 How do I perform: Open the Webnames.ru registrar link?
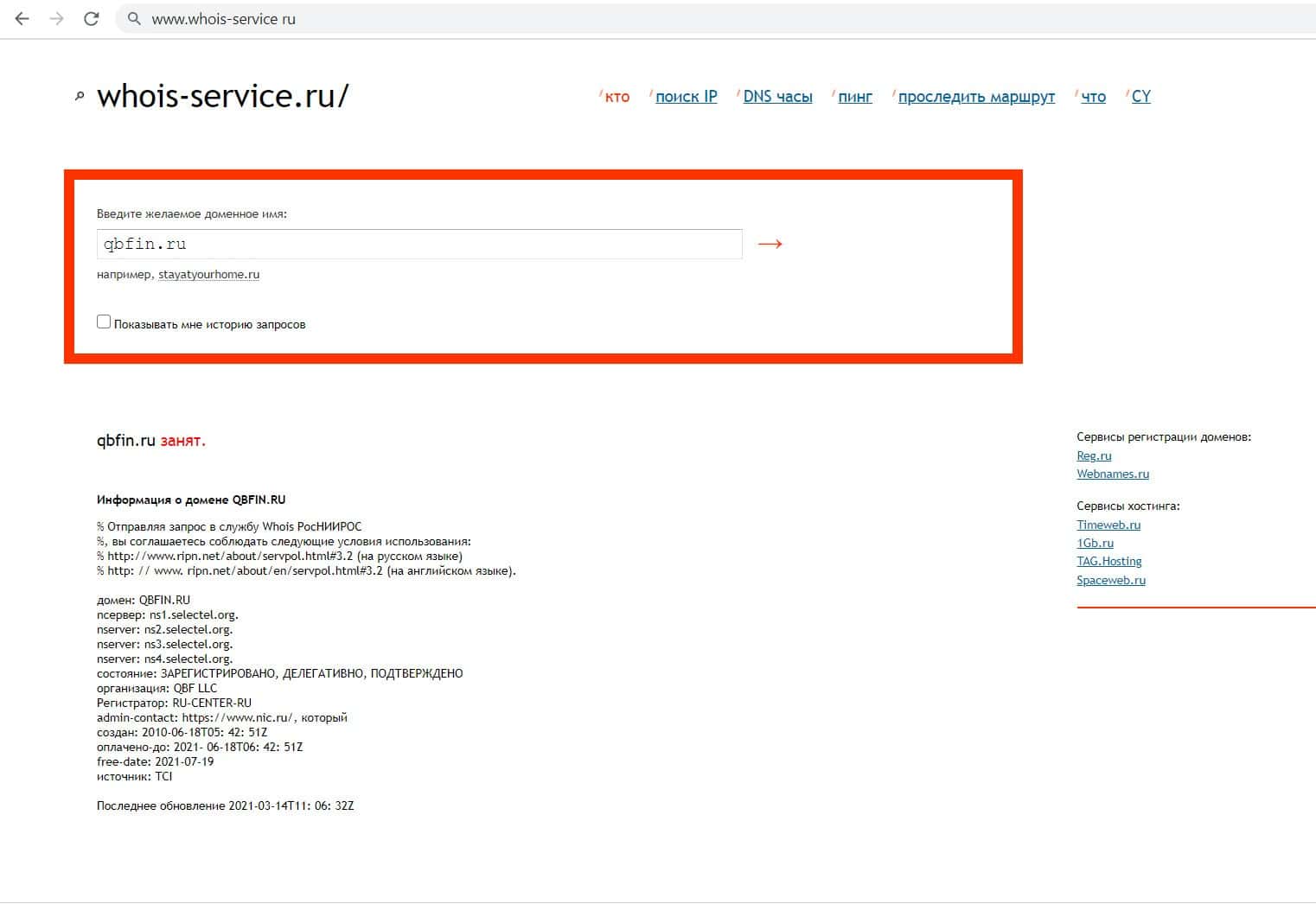coord(1112,474)
